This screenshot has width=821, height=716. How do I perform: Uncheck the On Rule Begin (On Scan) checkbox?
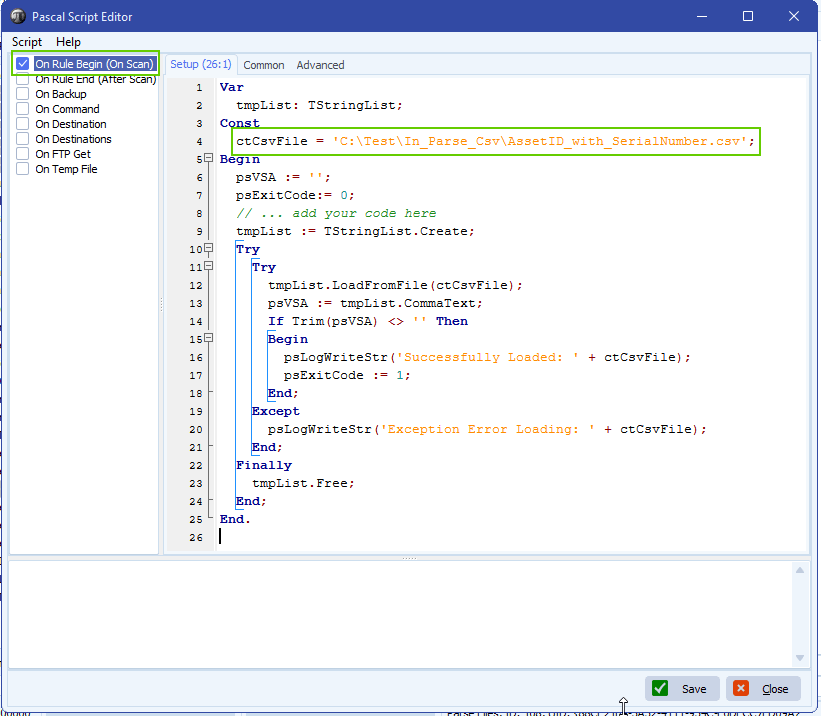(21, 62)
